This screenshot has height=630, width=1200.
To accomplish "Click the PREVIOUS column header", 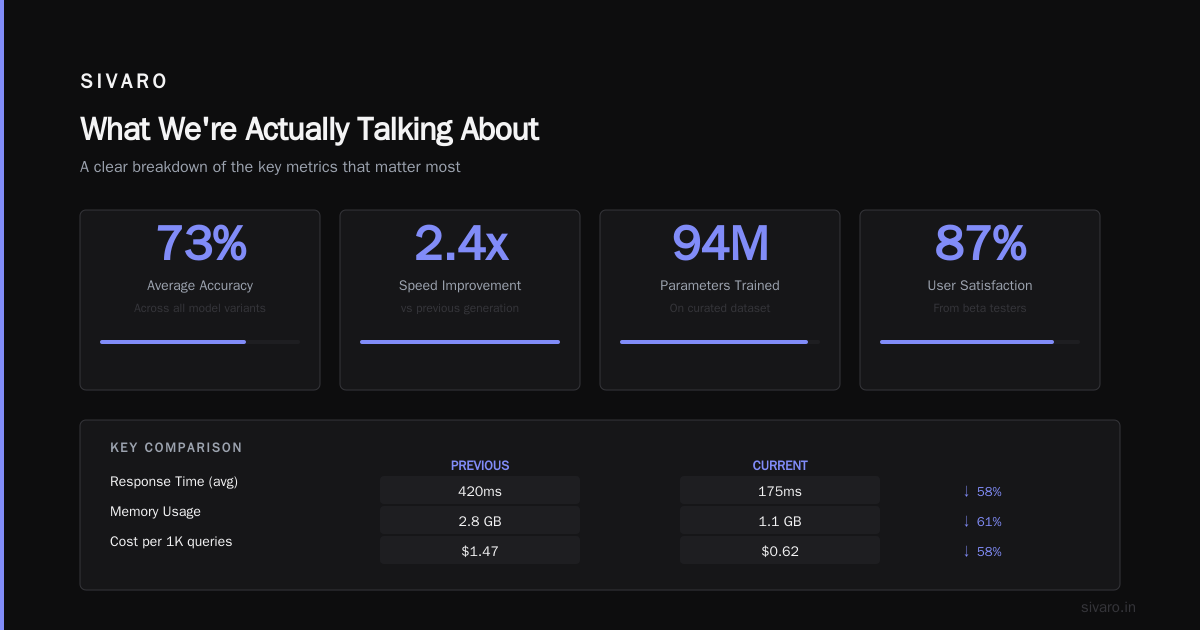I will [x=480, y=466].
